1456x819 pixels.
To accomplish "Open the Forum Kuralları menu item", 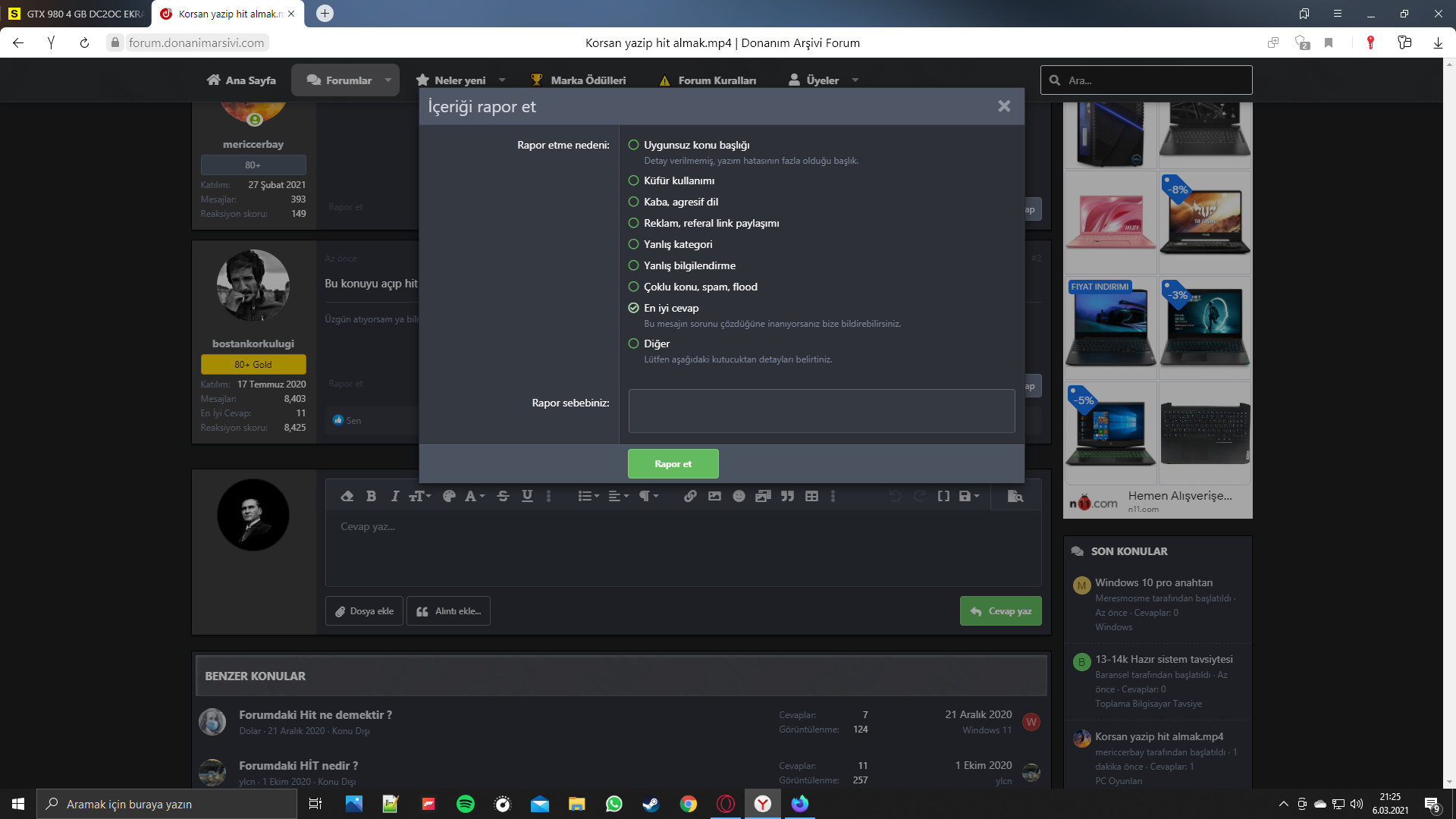I will coord(717,80).
